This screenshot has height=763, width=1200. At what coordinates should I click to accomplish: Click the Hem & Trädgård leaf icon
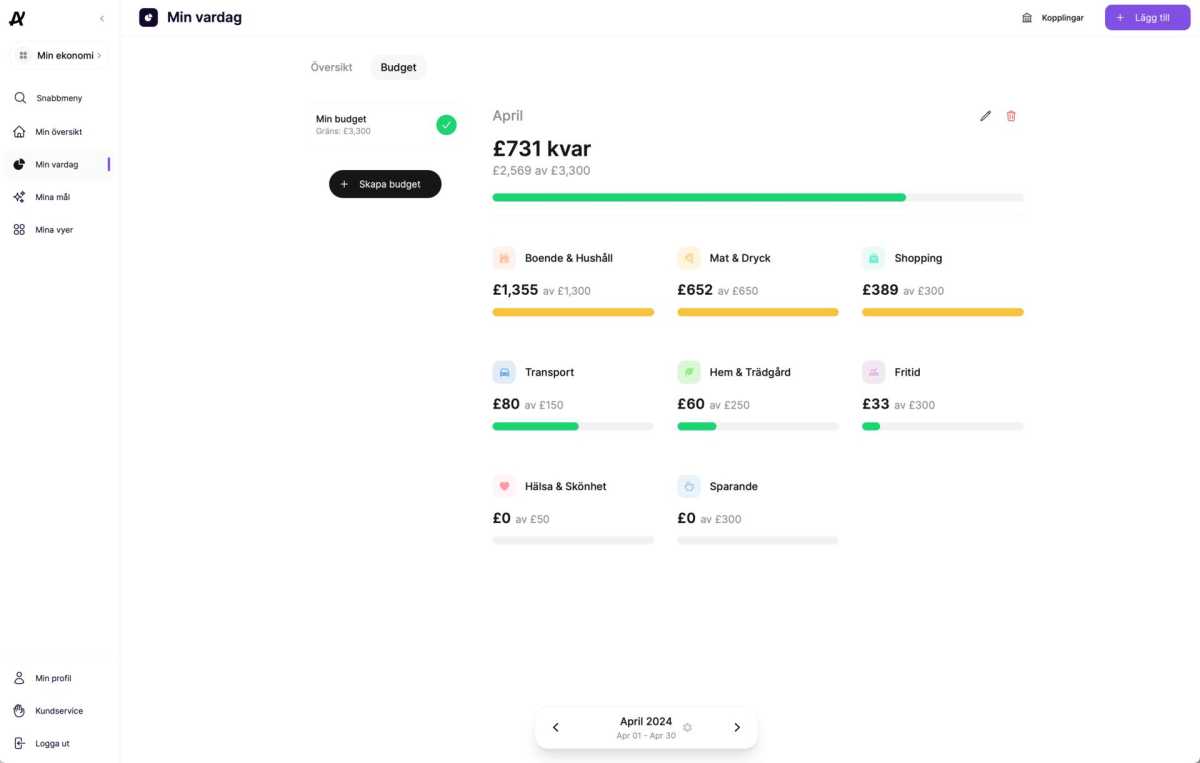click(689, 371)
